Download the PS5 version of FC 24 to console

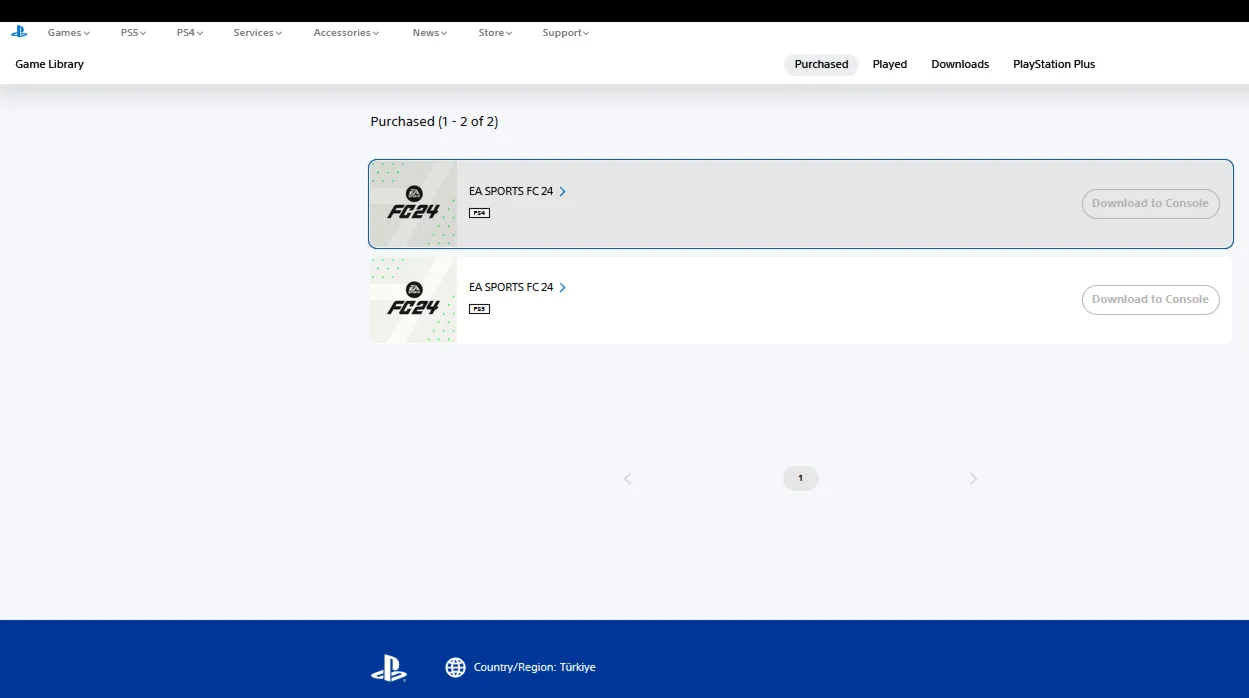coord(1150,299)
